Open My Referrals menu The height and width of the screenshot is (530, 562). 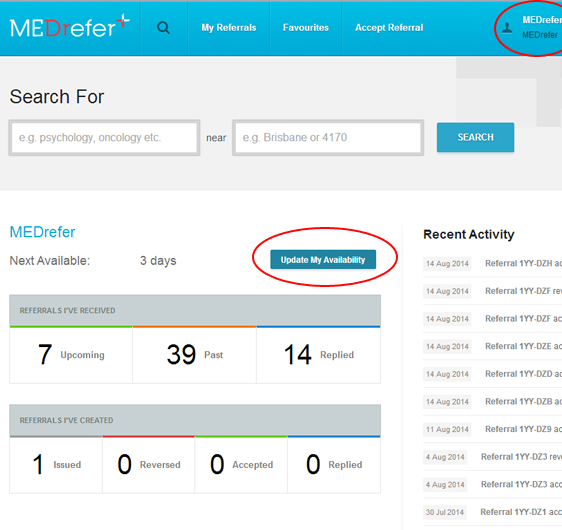coord(229,28)
